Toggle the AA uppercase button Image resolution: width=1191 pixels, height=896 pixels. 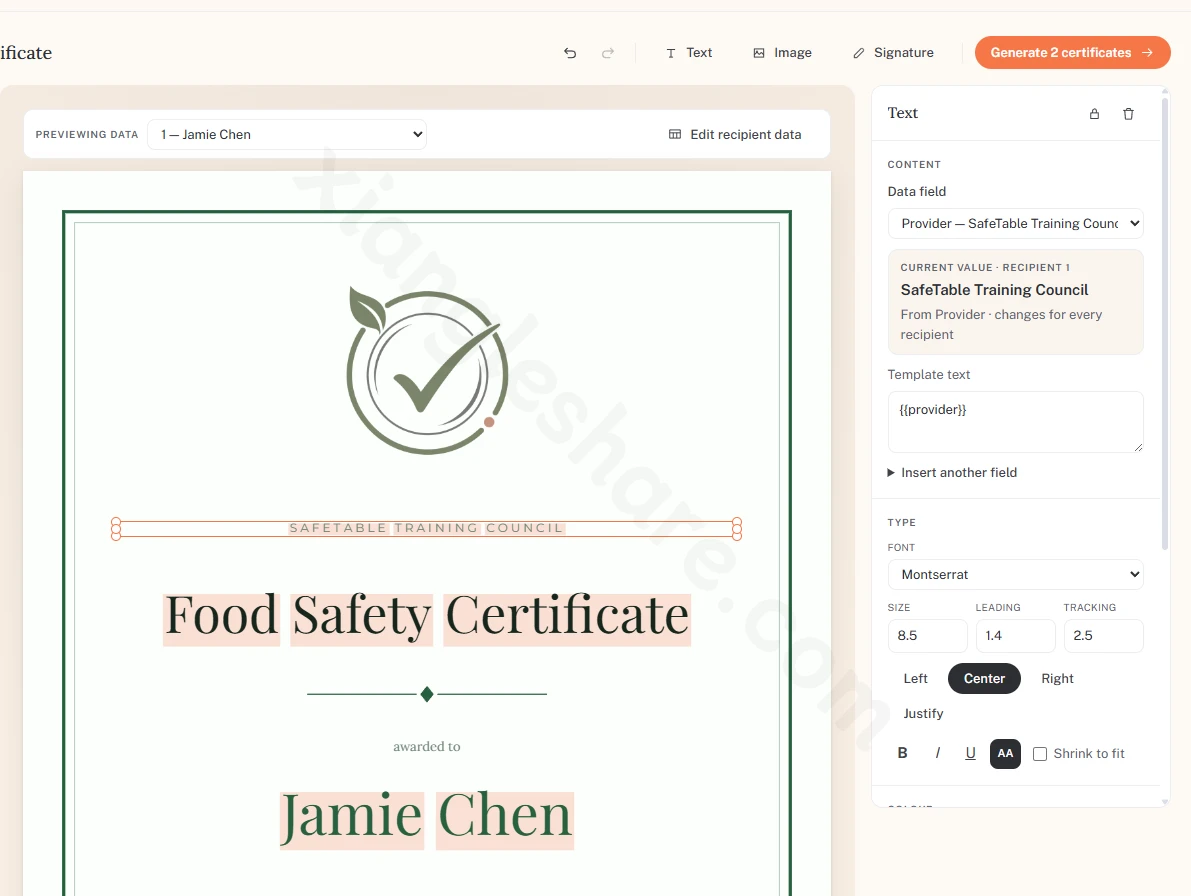1005,753
